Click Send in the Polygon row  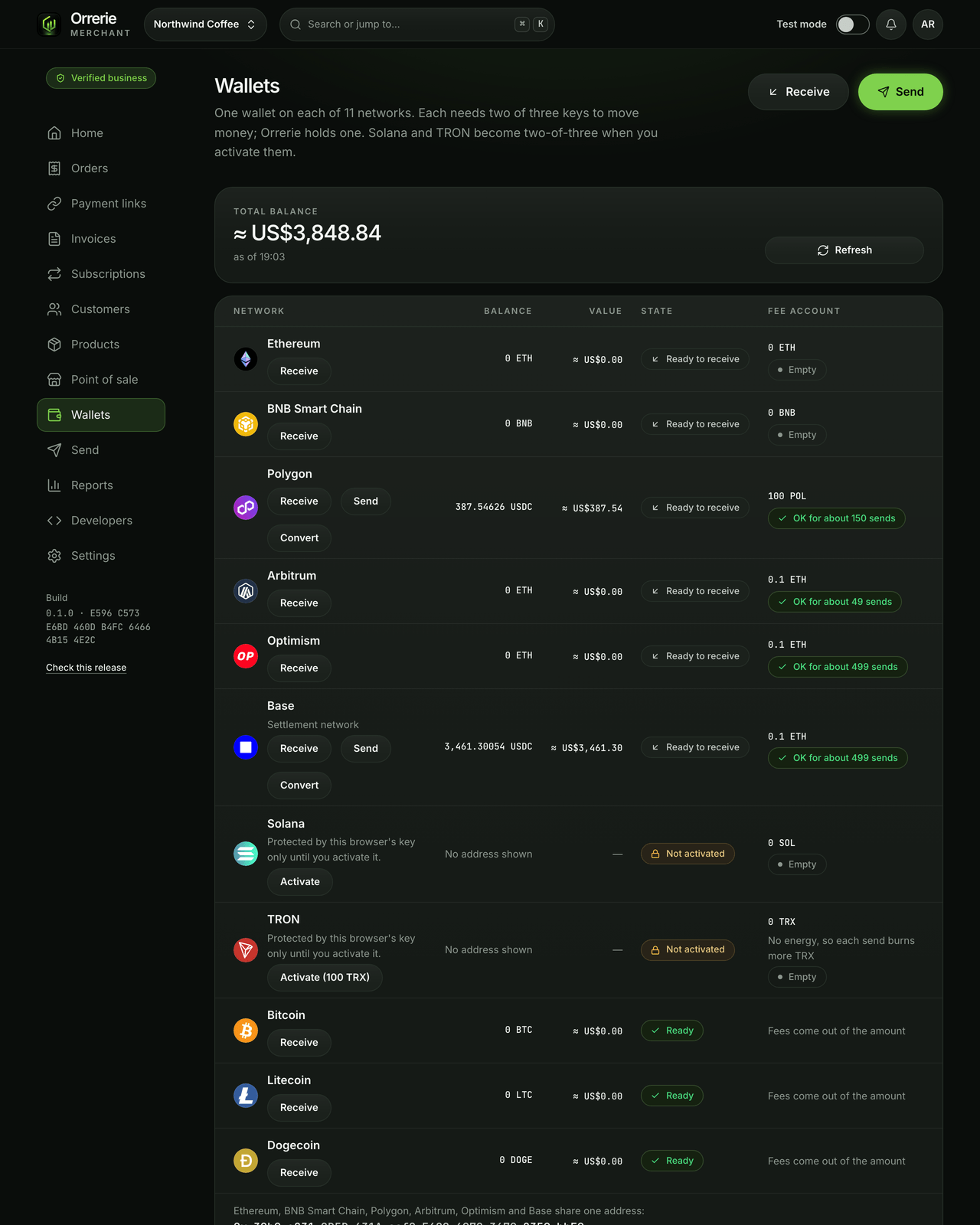[x=366, y=501]
